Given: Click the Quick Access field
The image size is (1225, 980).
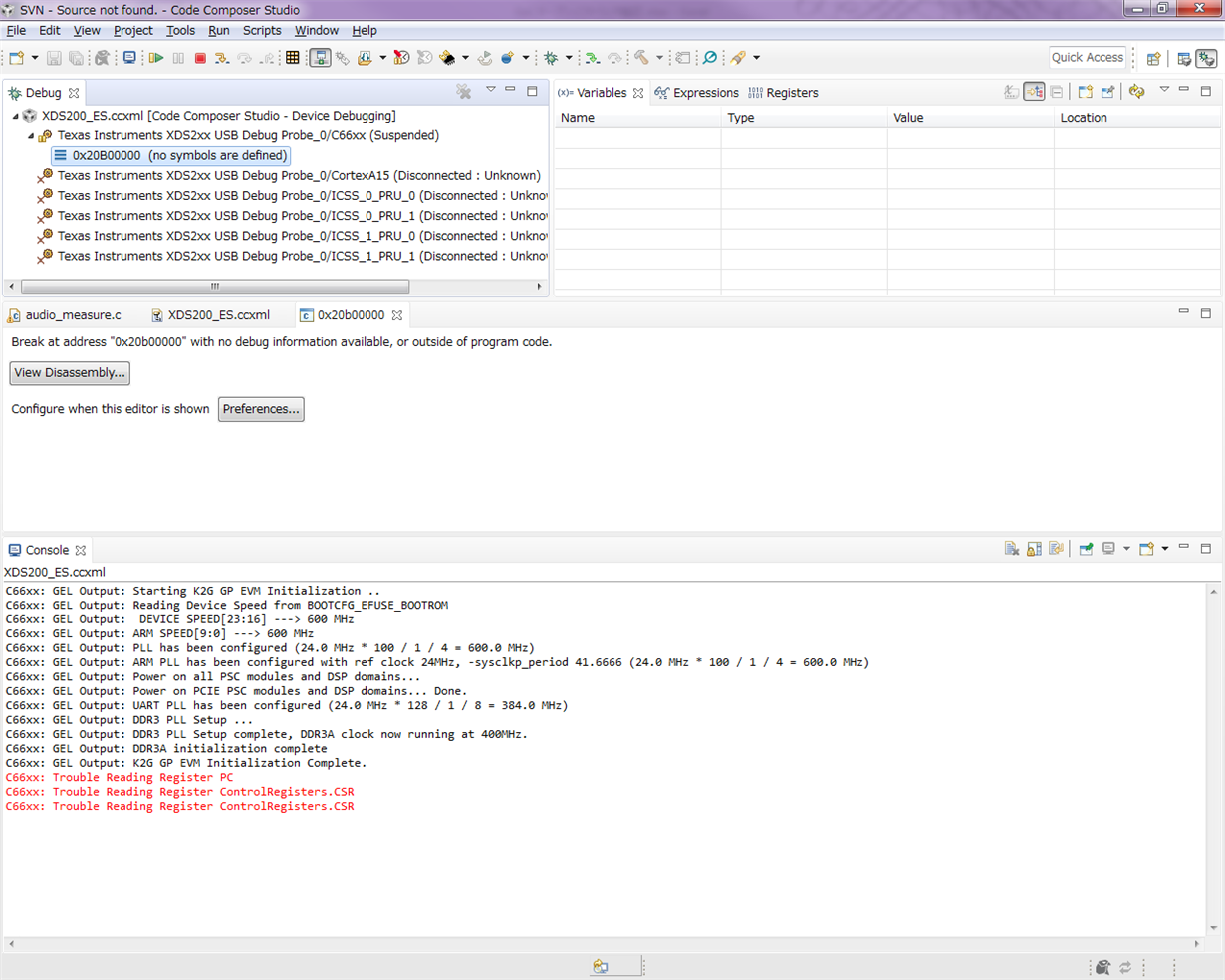Looking at the screenshot, I should pyautogui.click(x=1088, y=58).
